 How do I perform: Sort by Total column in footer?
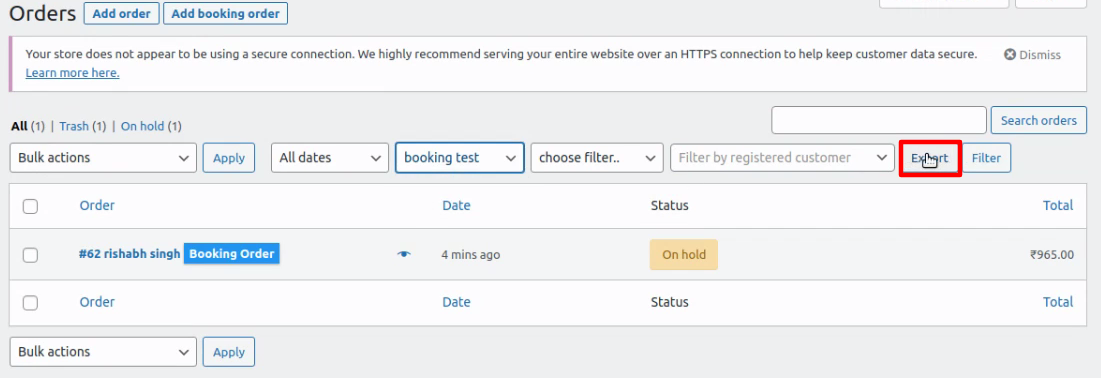pos(1058,302)
